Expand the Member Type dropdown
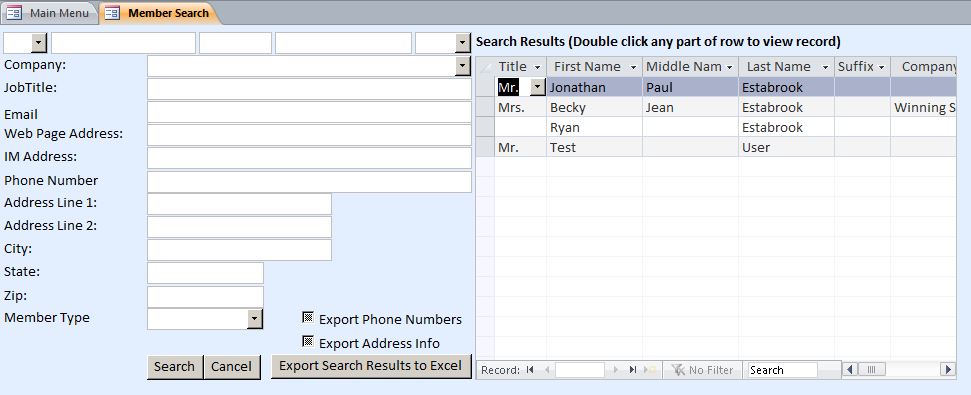Screen dimensions: 971x395 point(255,319)
